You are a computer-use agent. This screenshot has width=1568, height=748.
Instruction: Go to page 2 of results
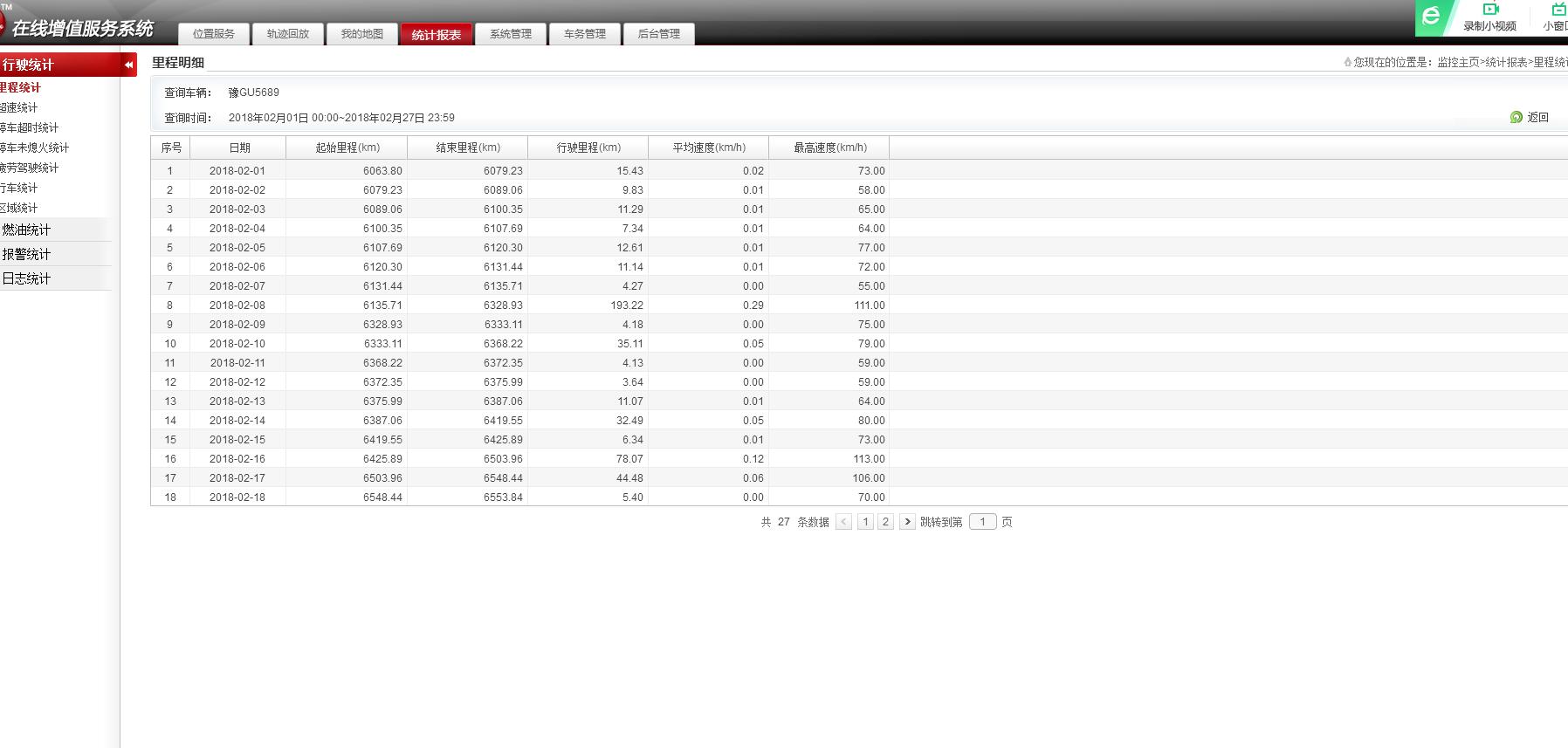[x=885, y=522]
